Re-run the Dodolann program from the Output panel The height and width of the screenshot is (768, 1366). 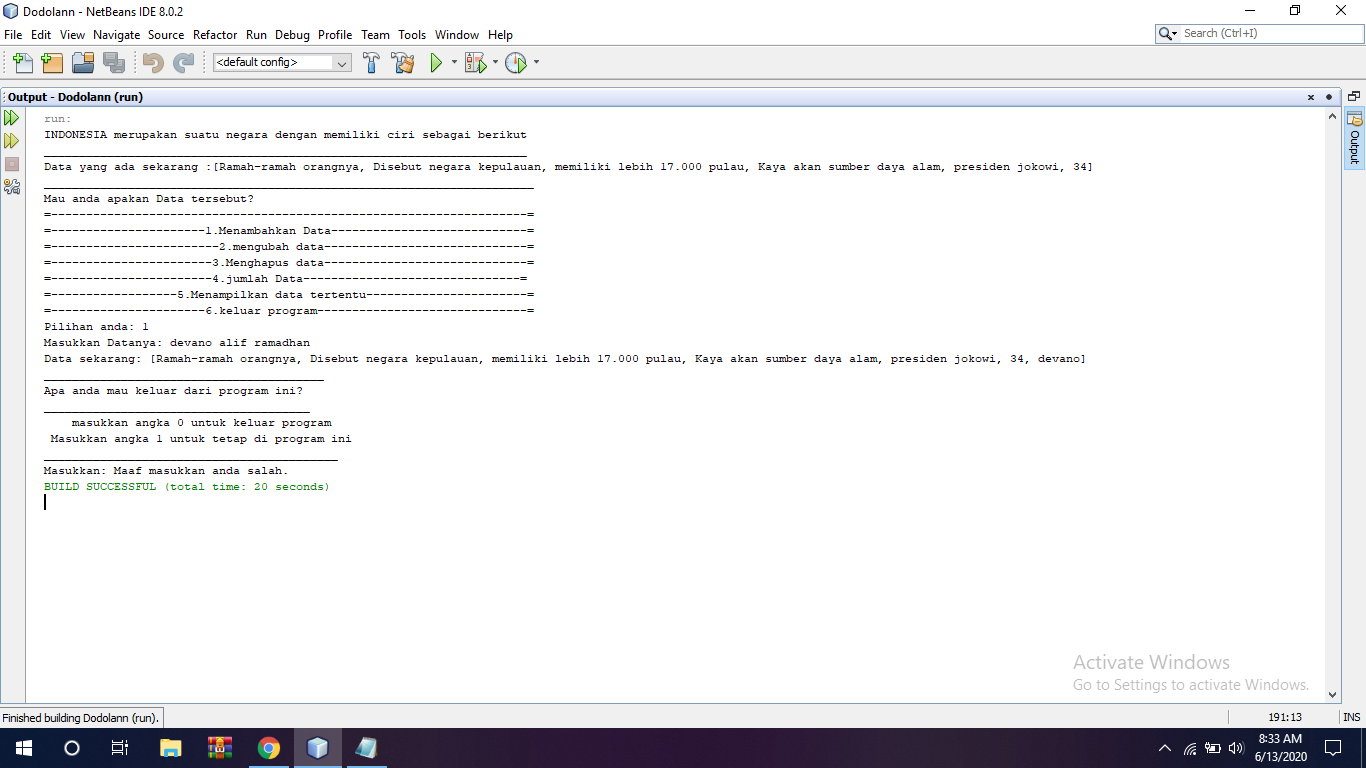pos(11,117)
